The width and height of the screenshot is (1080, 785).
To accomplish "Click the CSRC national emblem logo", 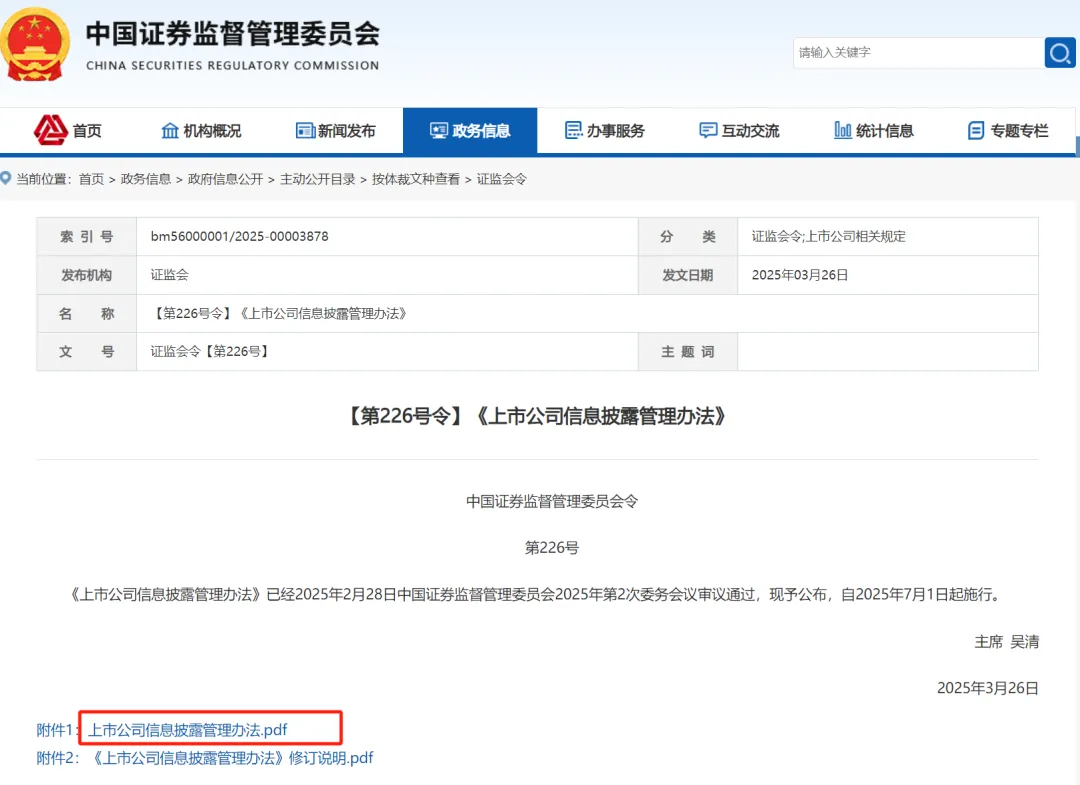I will click(x=34, y=45).
